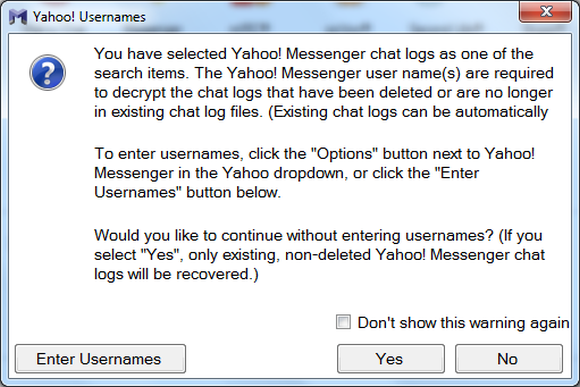Screen dimensions: 580x387
Task: Click the "Yahoo! Usernames" title bar text
Action: (x=89, y=17)
